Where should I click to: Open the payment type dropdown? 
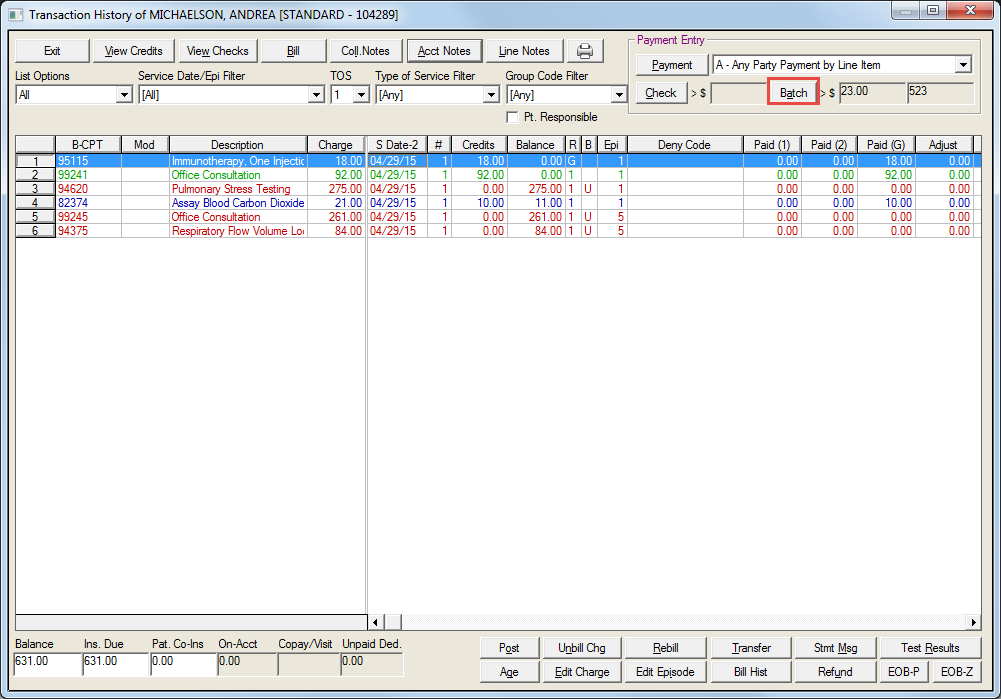(962, 65)
